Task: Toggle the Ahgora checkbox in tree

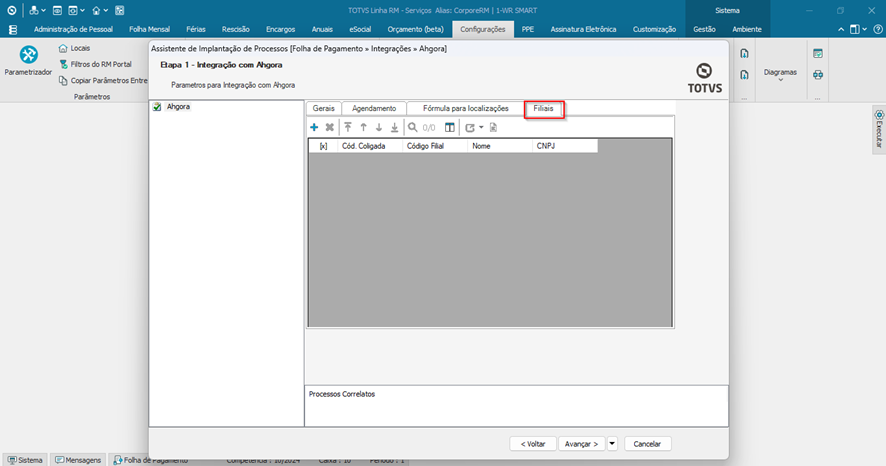Action: pyautogui.click(x=157, y=107)
